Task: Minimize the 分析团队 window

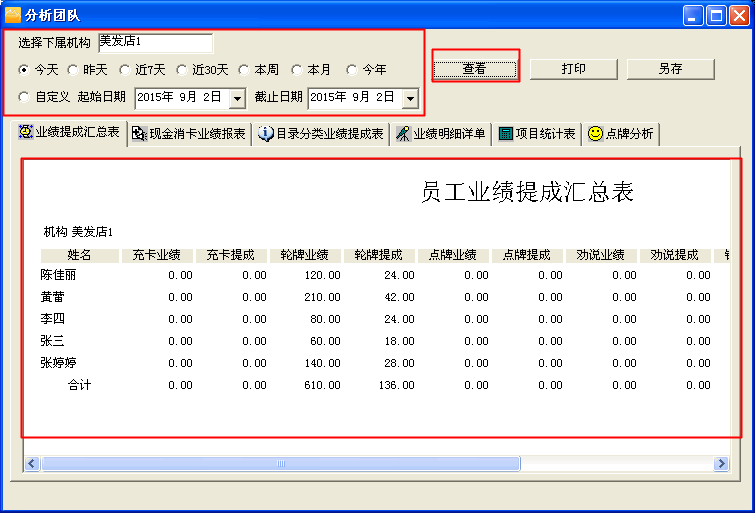Action: 693,16
